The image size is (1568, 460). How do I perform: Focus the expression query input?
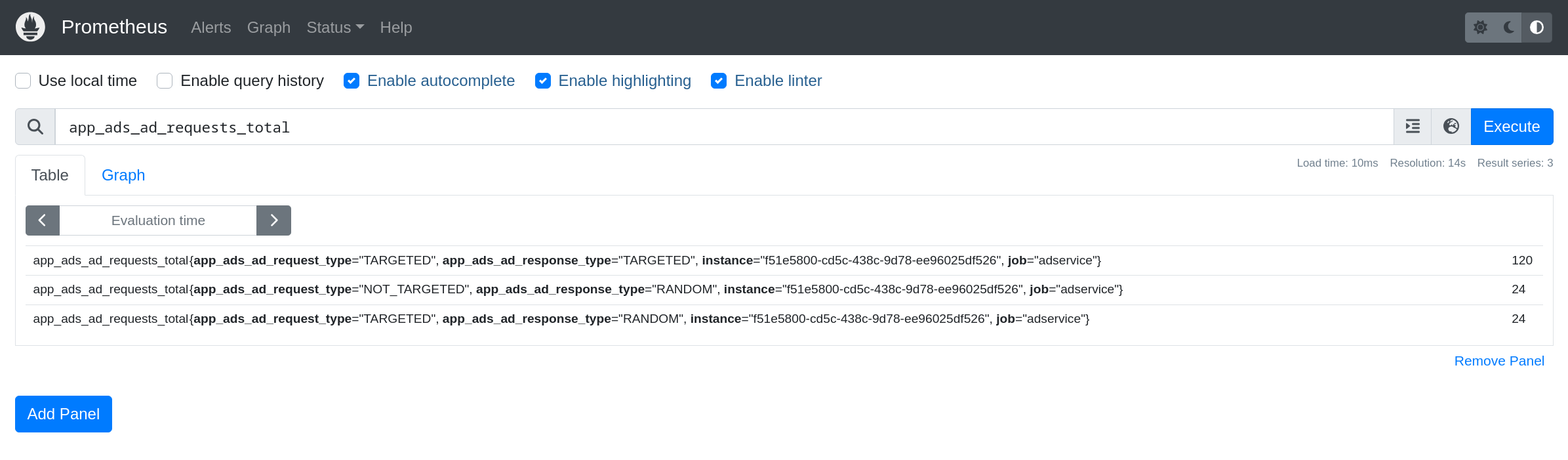[x=725, y=127]
